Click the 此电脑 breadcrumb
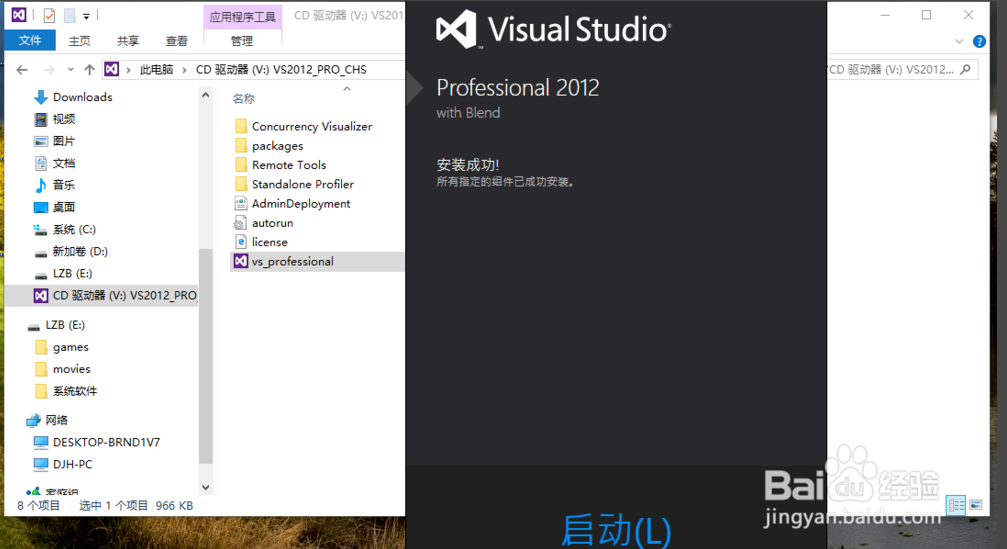 pos(156,69)
